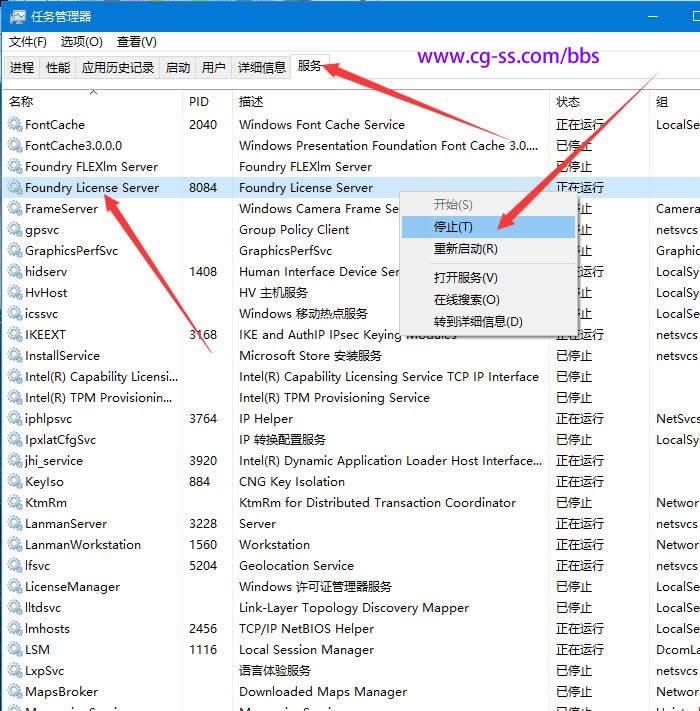This screenshot has width=700, height=711.
Task: Choose 停止(T) in the context menu
Action: tap(453, 227)
